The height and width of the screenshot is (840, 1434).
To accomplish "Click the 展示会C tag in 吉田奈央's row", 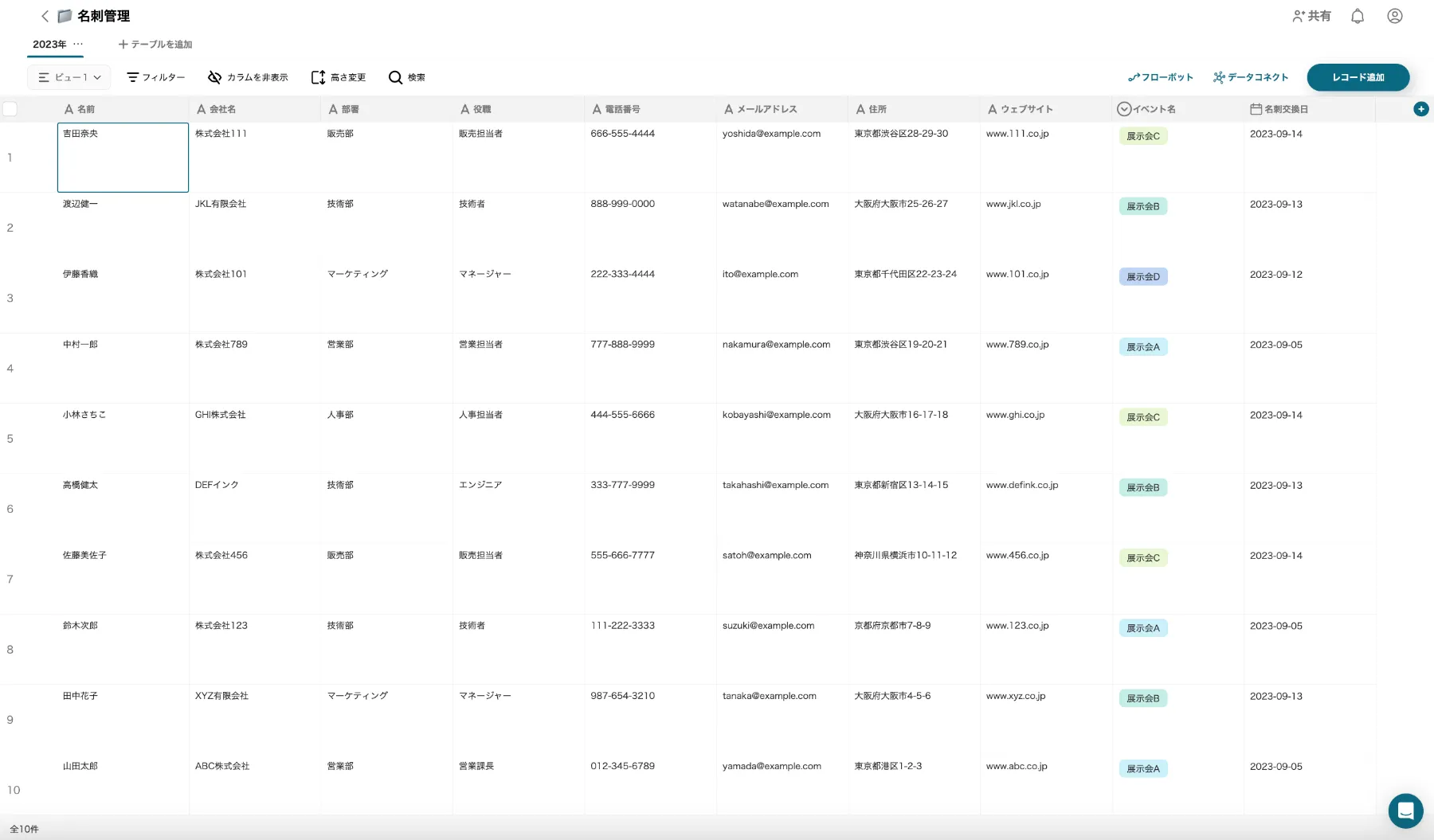I will point(1143,136).
